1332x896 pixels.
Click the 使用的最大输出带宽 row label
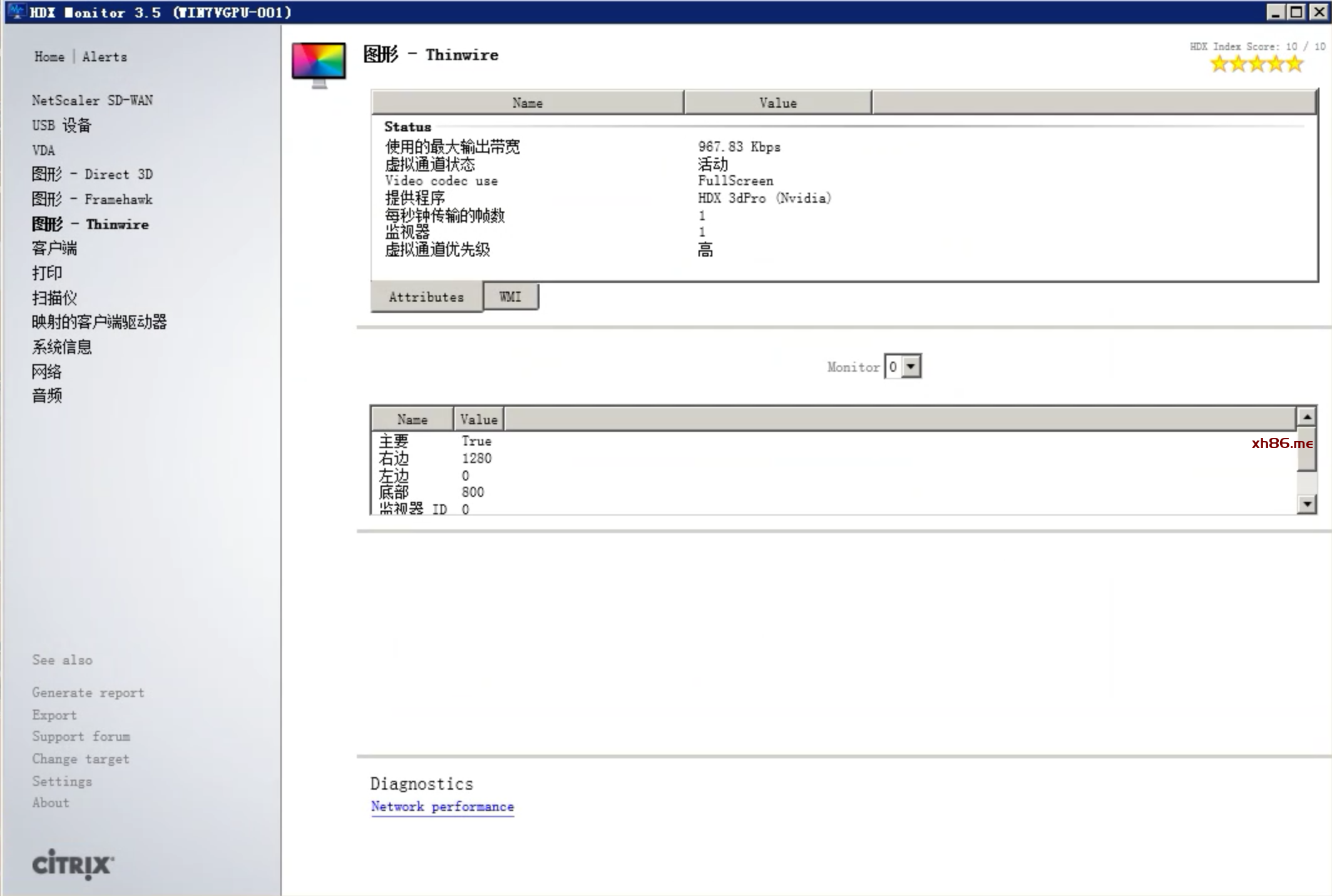(x=453, y=147)
